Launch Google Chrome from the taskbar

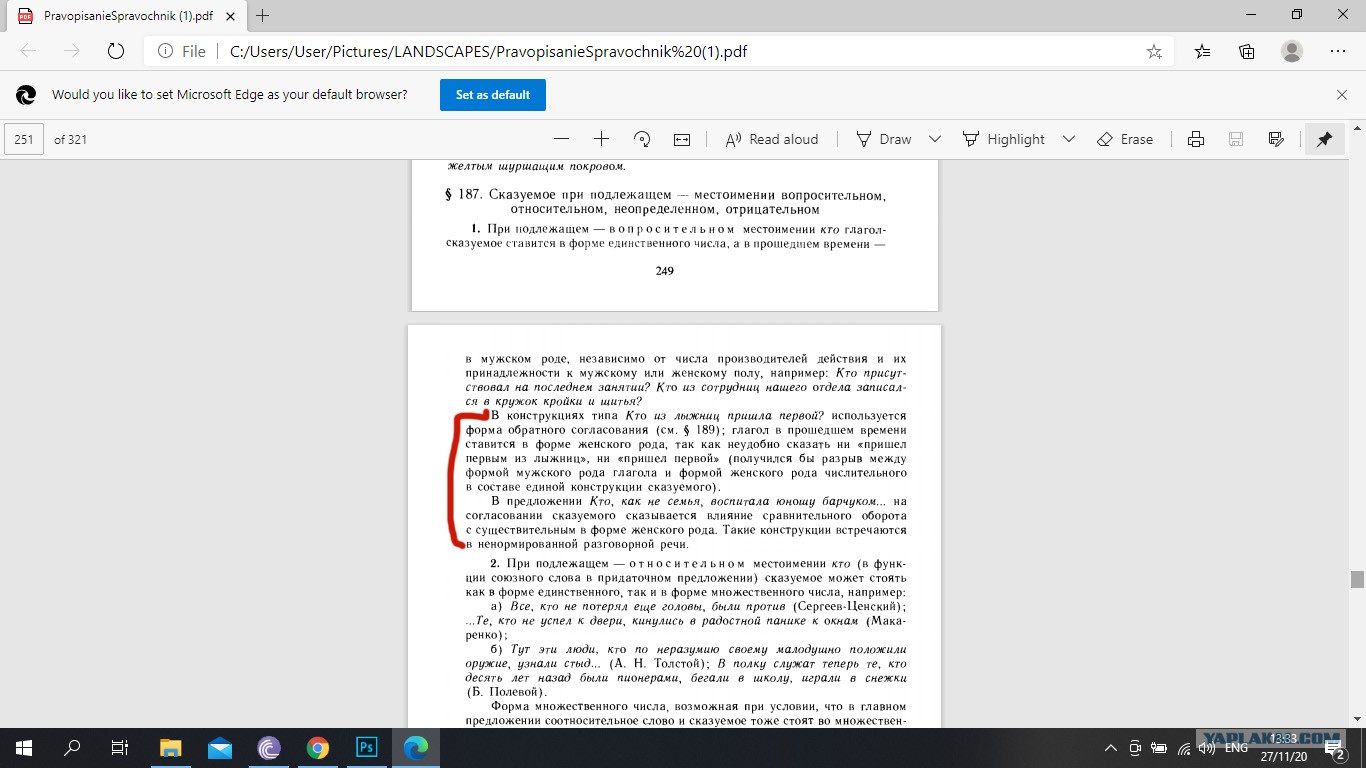(x=318, y=748)
